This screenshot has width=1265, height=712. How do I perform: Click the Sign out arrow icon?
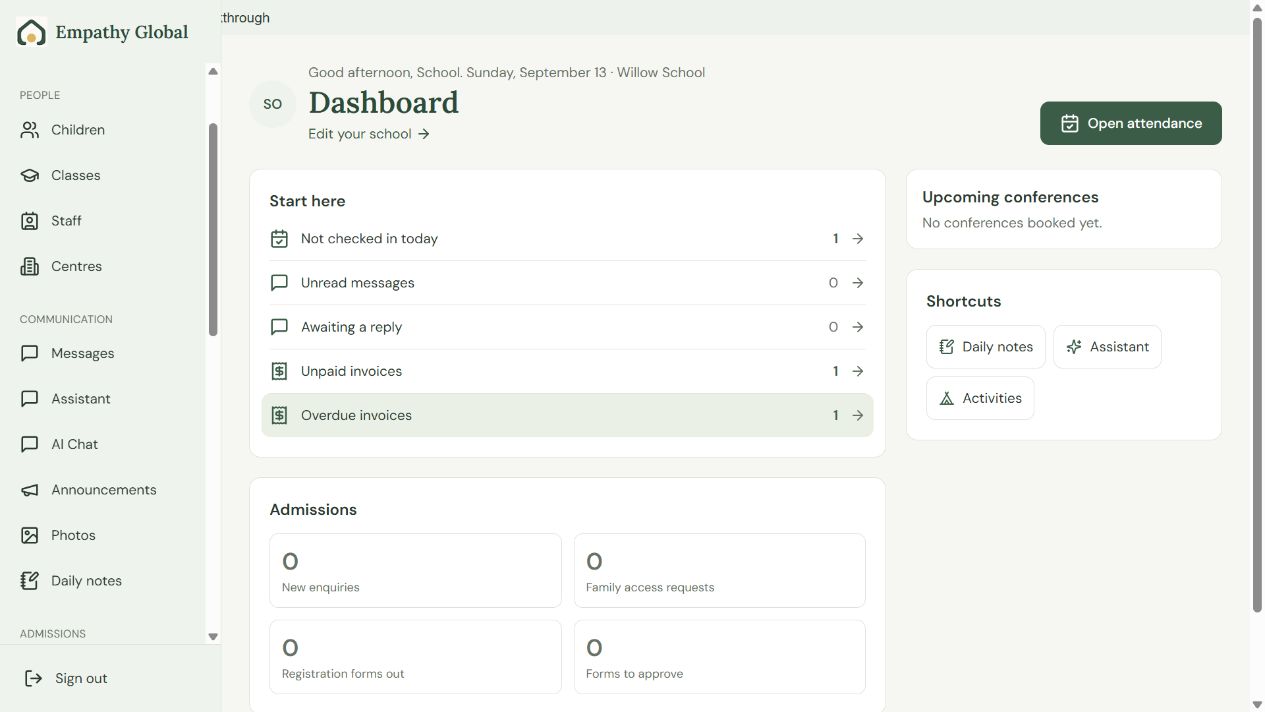pos(34,678)
